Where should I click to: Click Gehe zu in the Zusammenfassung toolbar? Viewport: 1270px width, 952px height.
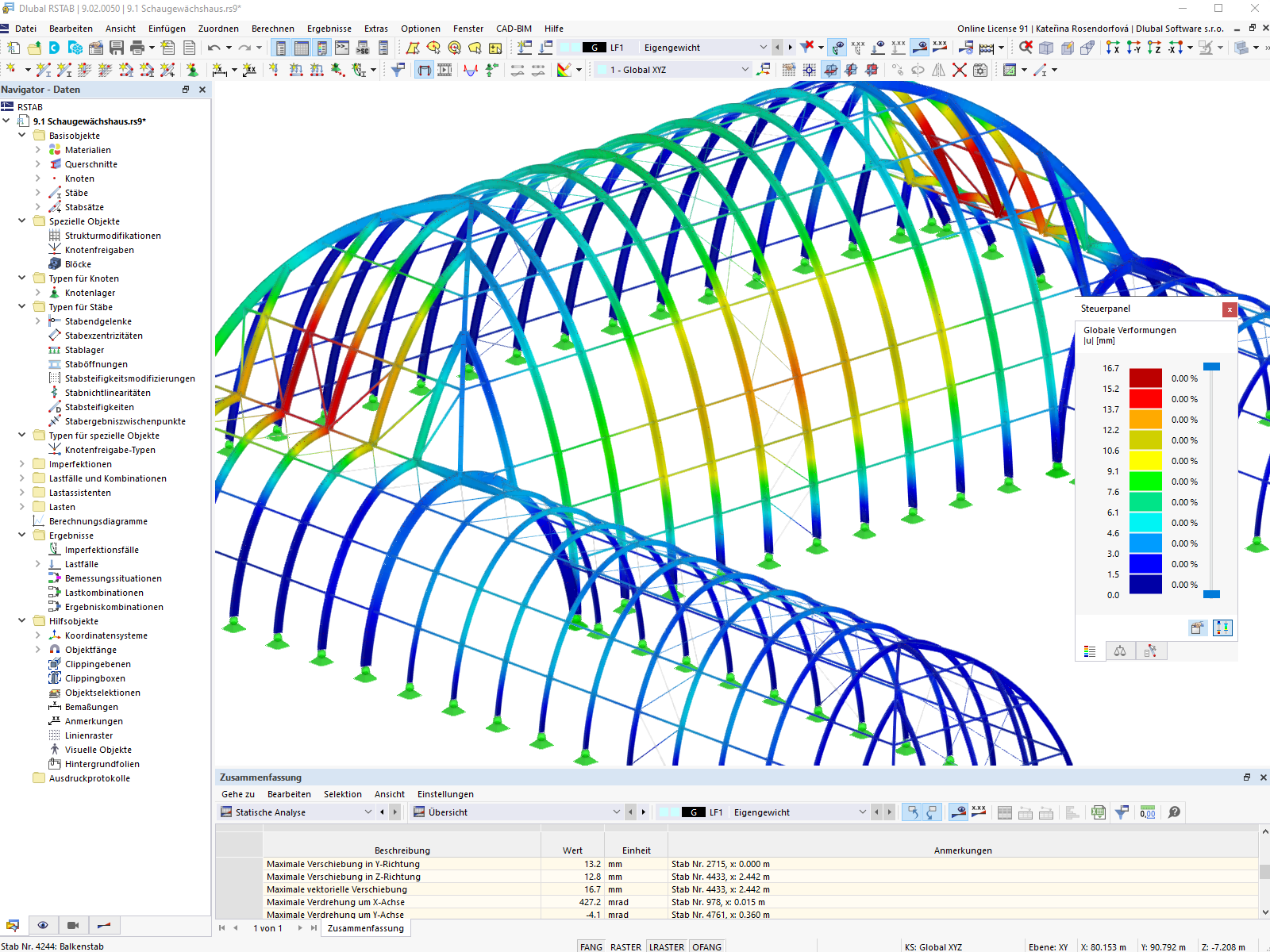(x=237, y=793)
